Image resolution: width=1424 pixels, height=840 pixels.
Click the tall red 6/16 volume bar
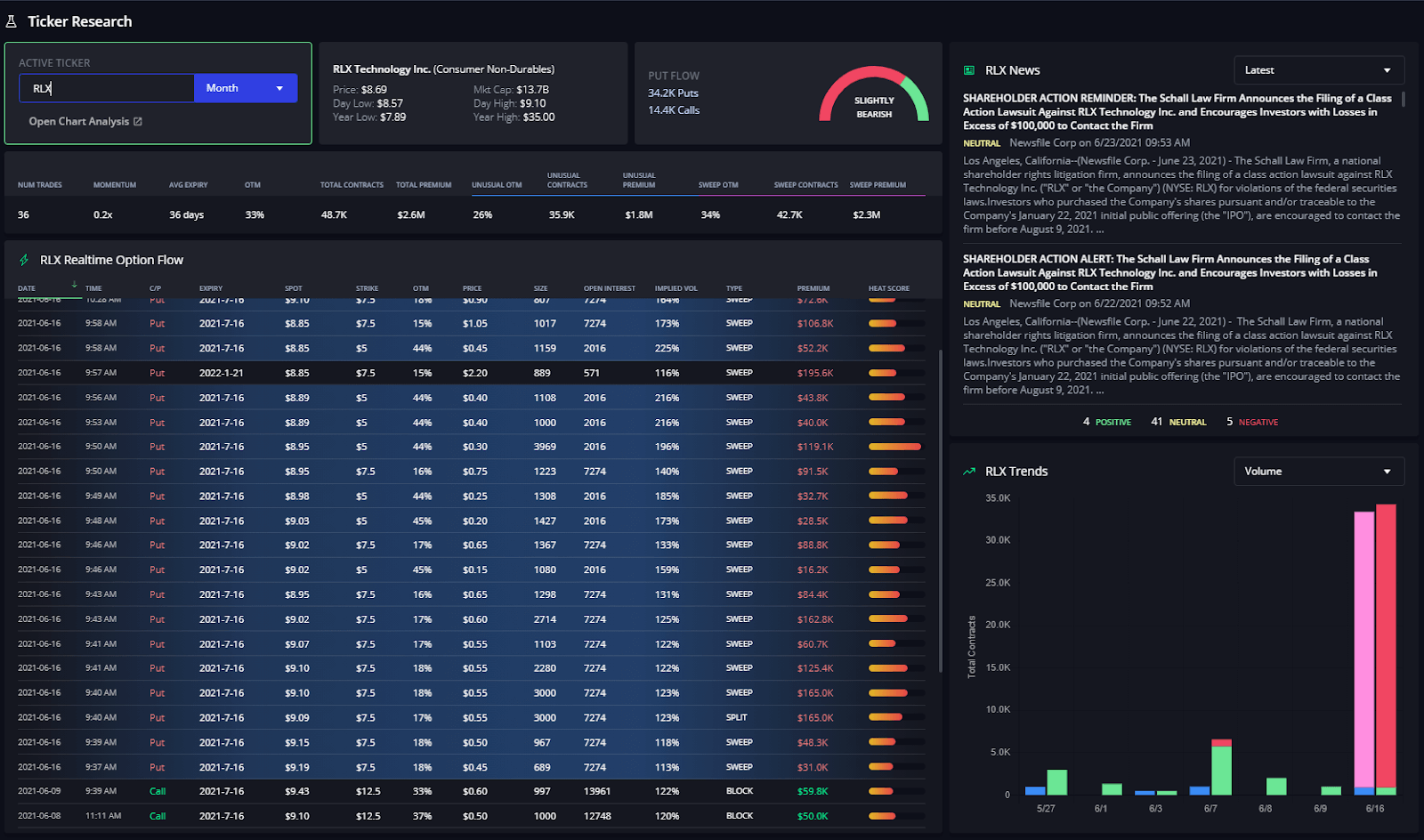(x=1386, y=646)
